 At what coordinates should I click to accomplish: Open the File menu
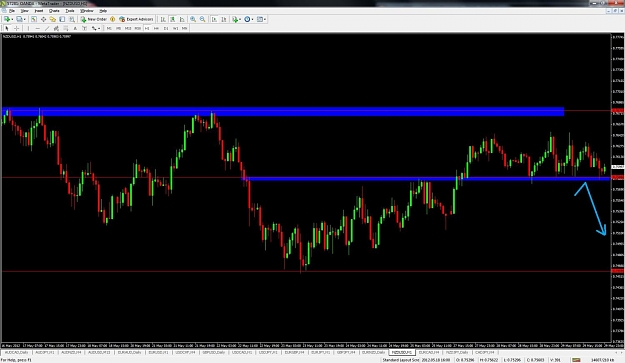click(x=12, y=11)
